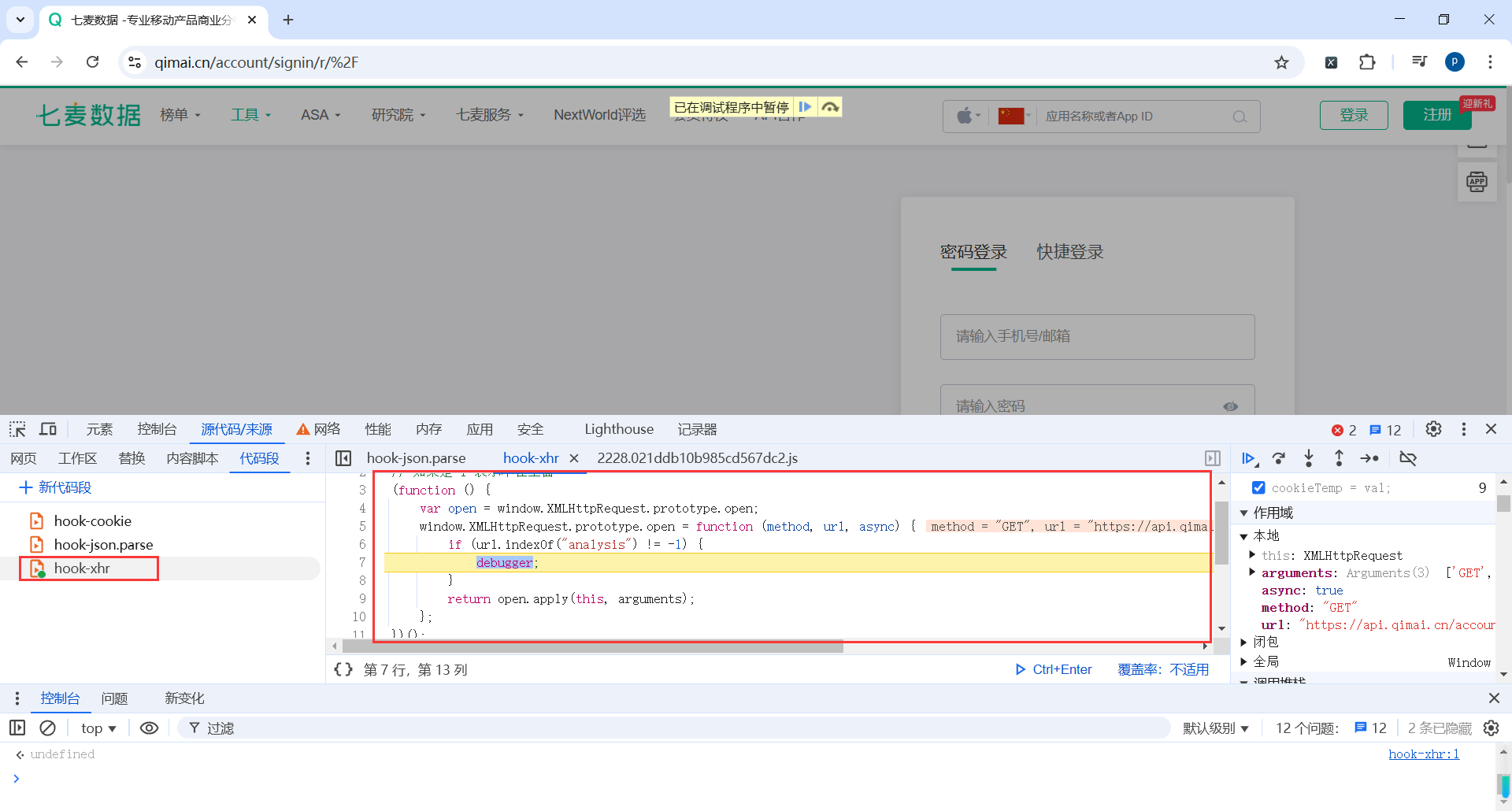1512x811 pixels.
Task: Click the pretty-print braces icon
Action: point(343,669)
